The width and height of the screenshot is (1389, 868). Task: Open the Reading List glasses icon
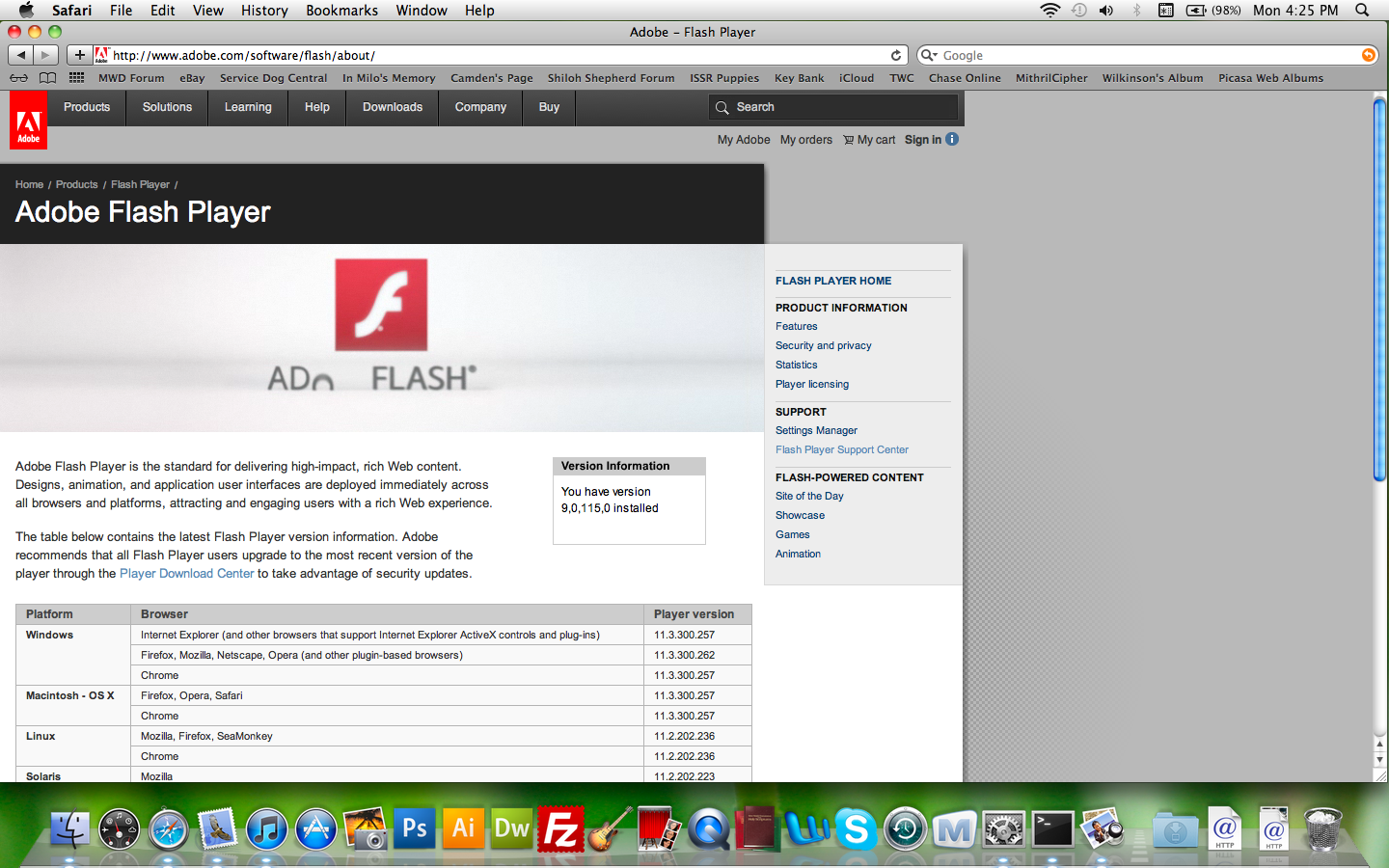click(x=18, y=78)
